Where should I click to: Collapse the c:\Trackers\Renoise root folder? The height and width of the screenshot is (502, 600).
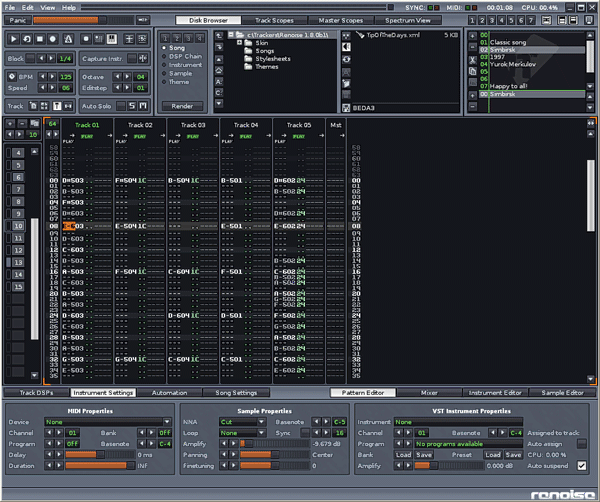(231, 35)
